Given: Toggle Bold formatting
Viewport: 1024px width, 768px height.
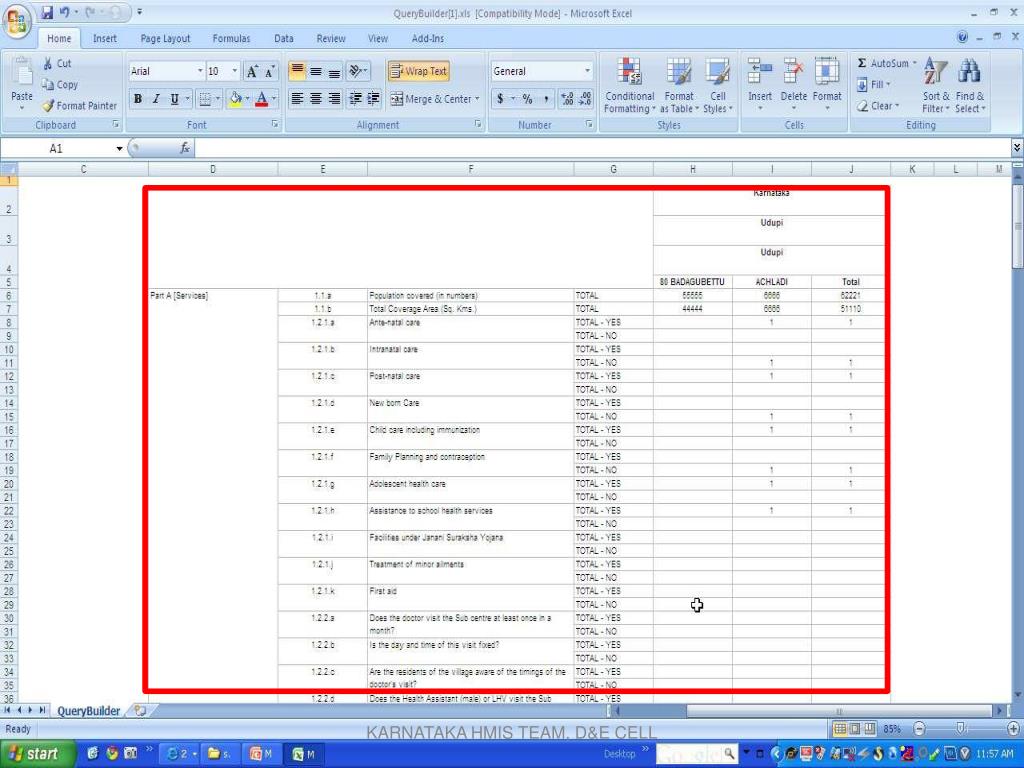Looking at the screenshot, I should click(x=138, y=99).
